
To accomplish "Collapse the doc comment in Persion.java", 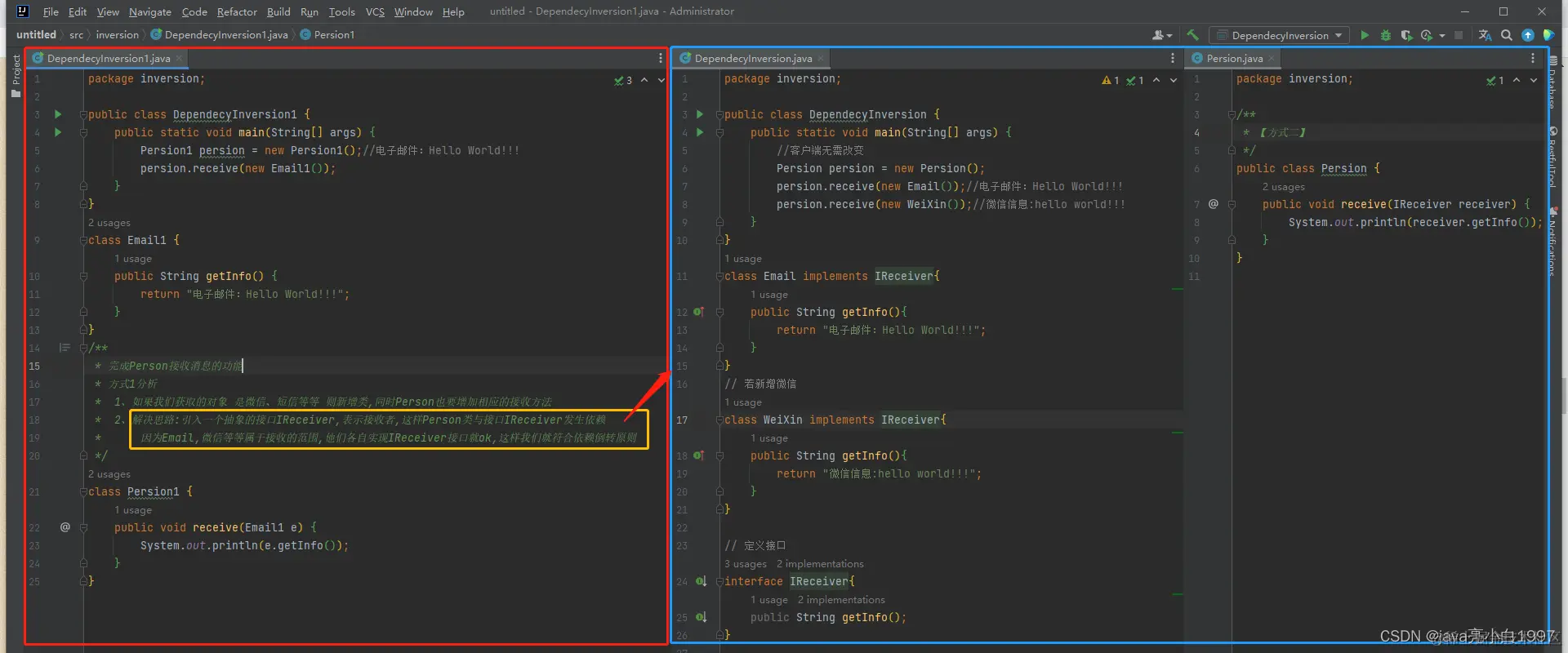I will (1232, 114).
